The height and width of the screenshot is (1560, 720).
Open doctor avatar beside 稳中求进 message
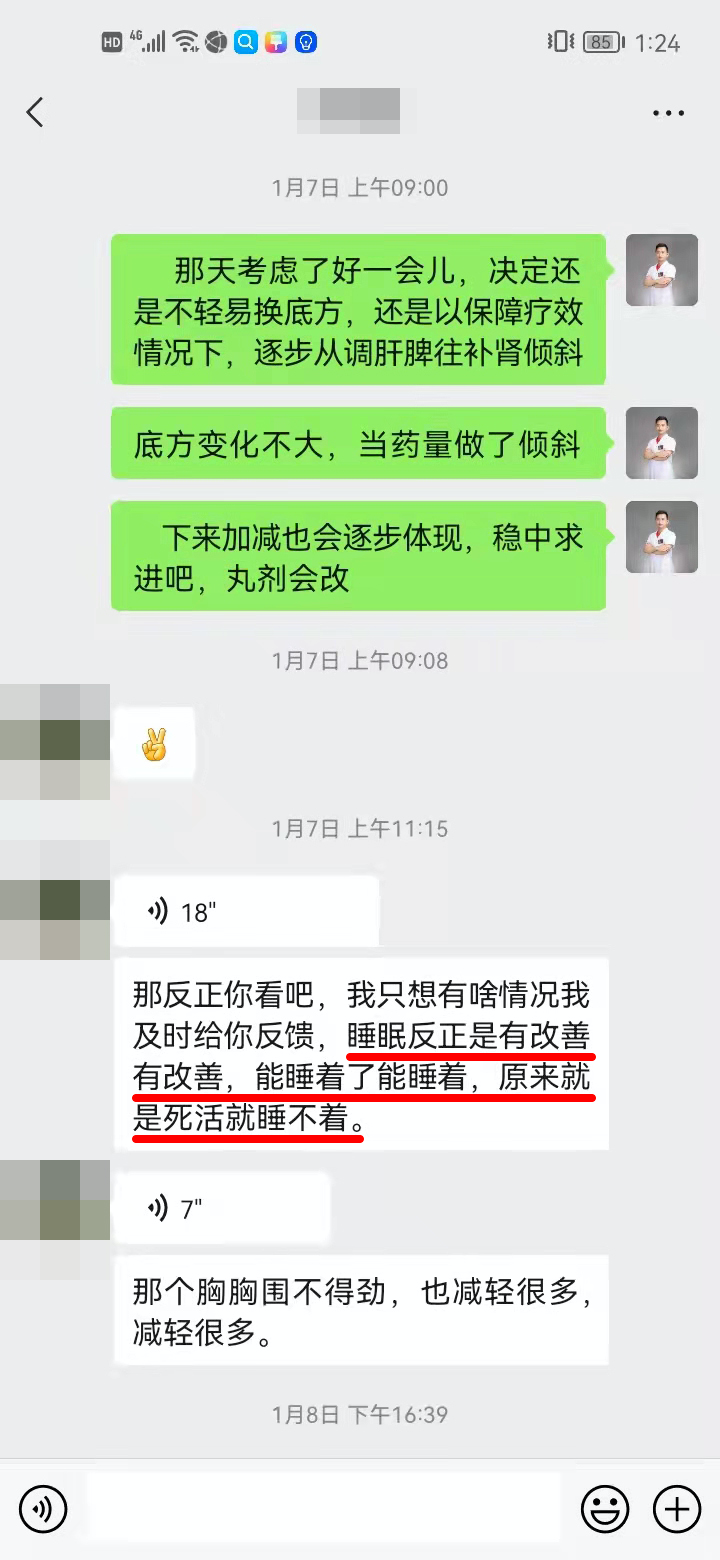click(662, 537)
